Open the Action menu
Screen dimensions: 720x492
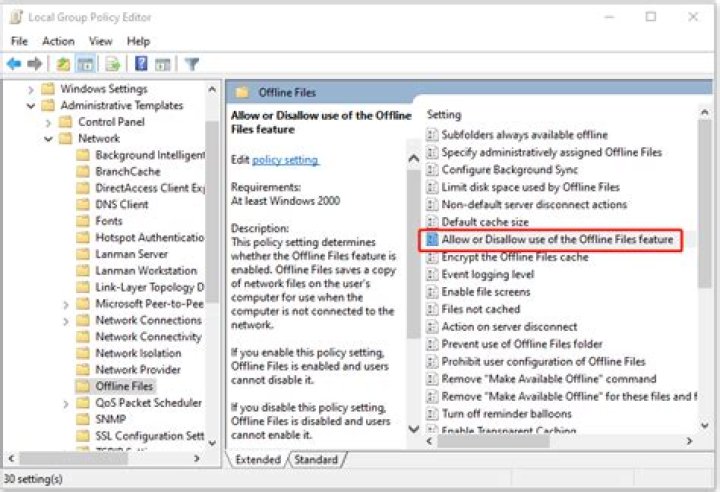58,41
